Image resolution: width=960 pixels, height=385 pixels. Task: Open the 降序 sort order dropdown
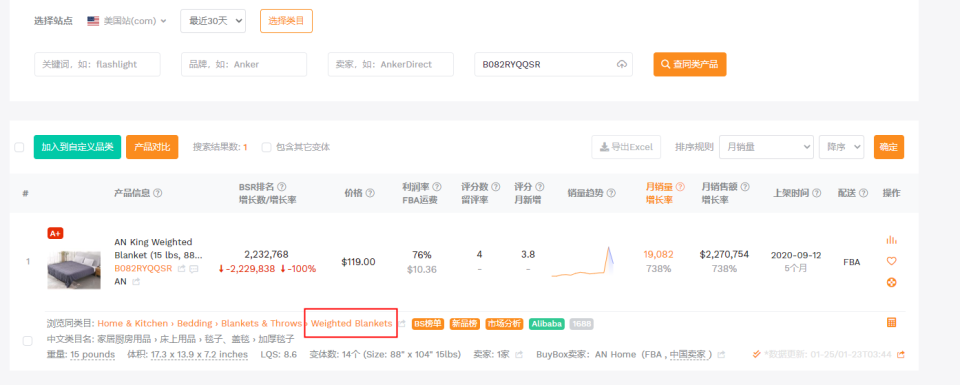[842, 147]
